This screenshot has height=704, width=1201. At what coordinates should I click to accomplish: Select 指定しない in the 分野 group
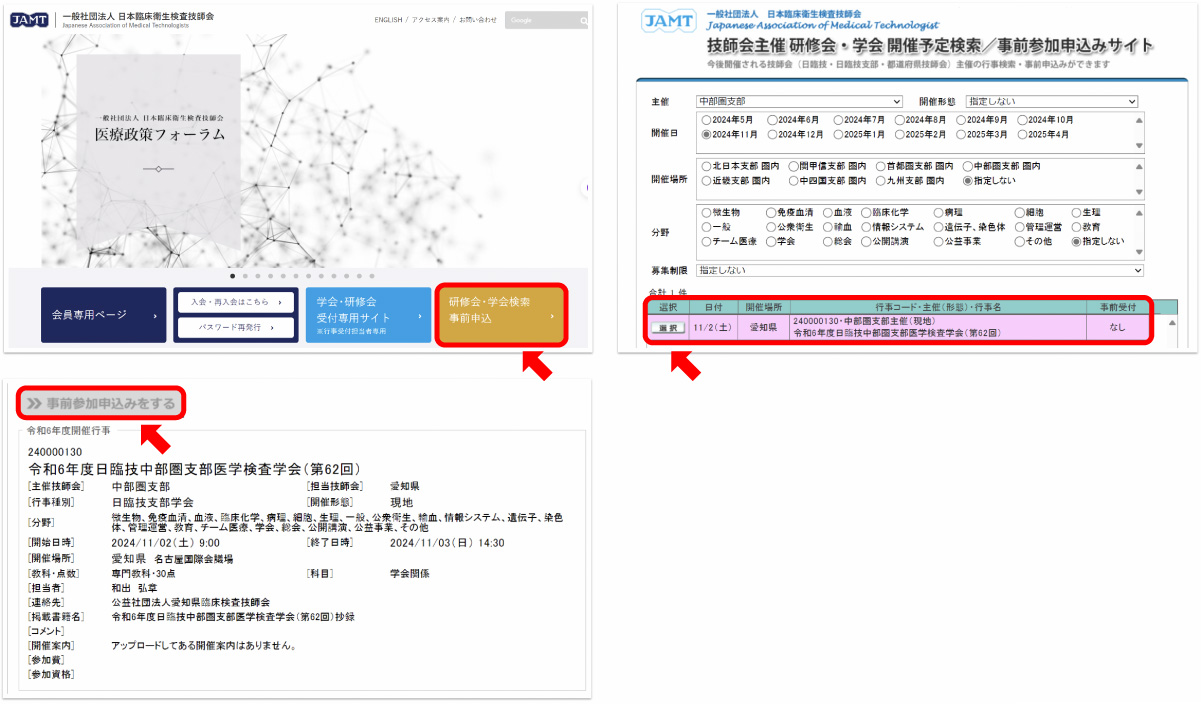[x=1076, y=242]
